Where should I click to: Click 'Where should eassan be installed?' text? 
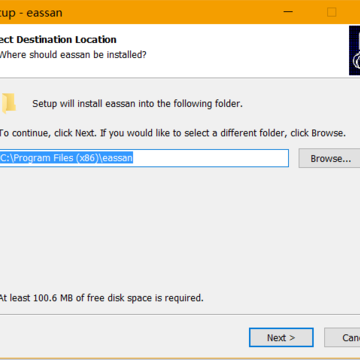coord(73,54)
